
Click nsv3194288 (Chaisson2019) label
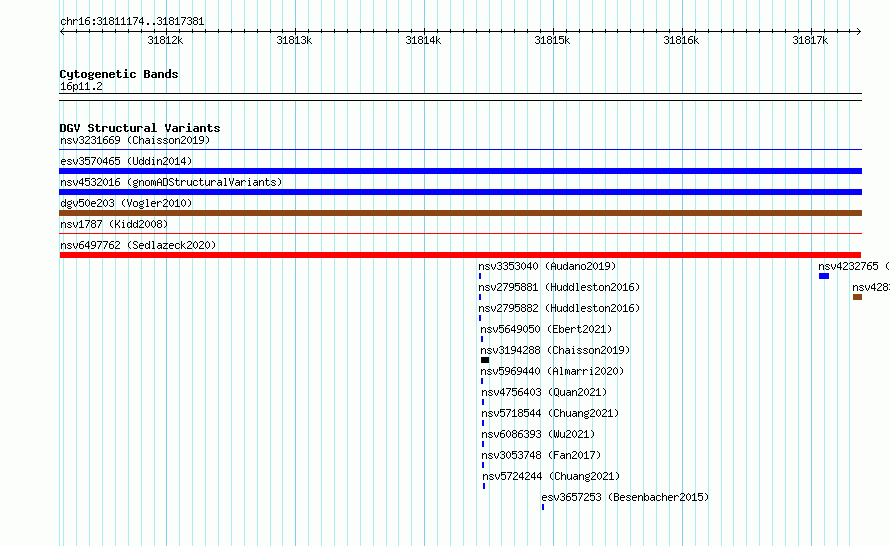tap(555, 350)
